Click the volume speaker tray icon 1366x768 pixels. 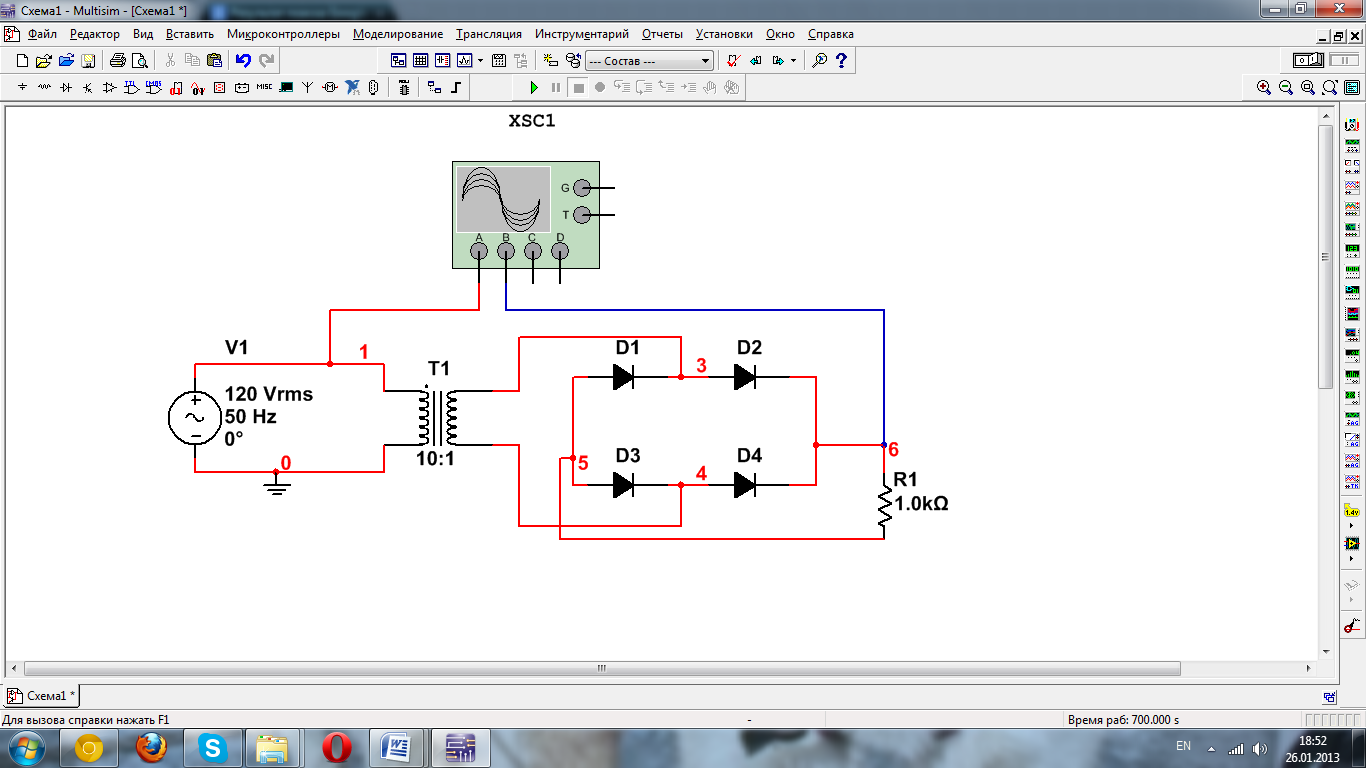pos(1259,748)
